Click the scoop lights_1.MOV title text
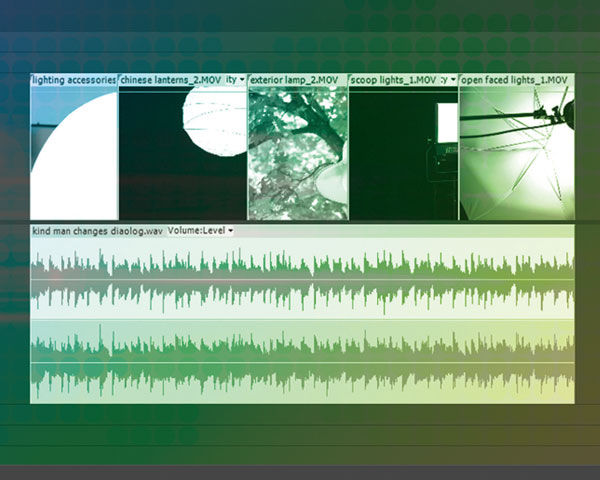The image size is (600, 480). (x=393, y=79)
